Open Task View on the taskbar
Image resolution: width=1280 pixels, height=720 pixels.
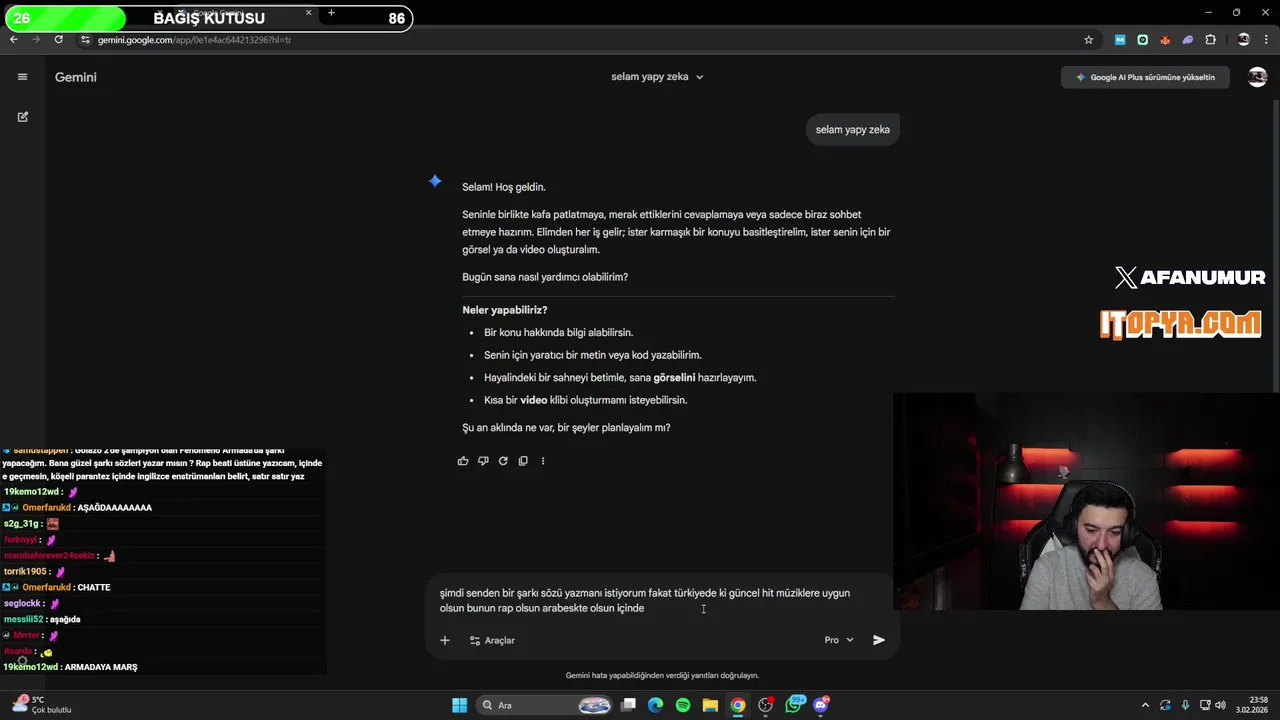(628, 705)
